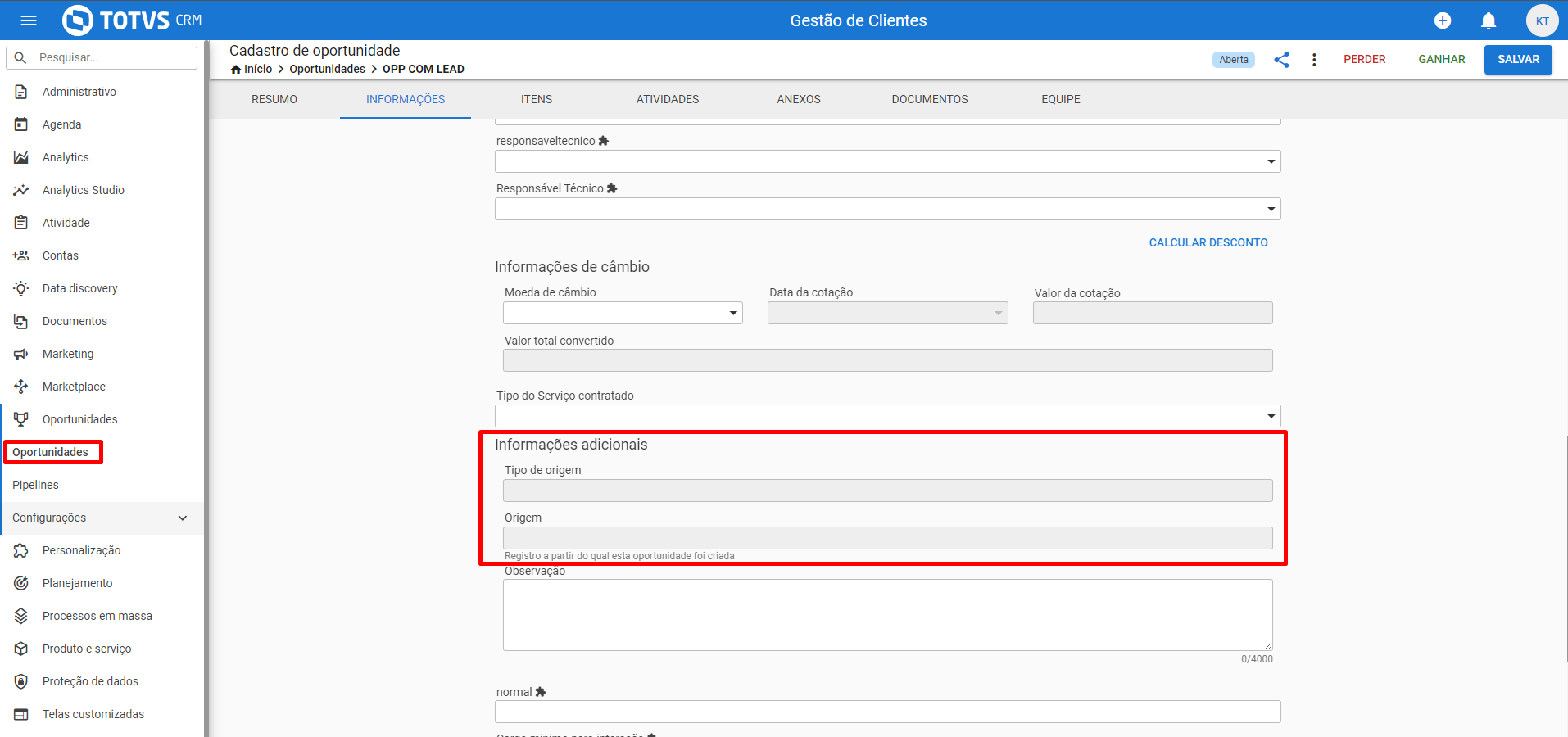Screen dimensions: 1568x737
Task: Click the OPP COM LEAD breadcrumb text
Action: tap(424, 69)
